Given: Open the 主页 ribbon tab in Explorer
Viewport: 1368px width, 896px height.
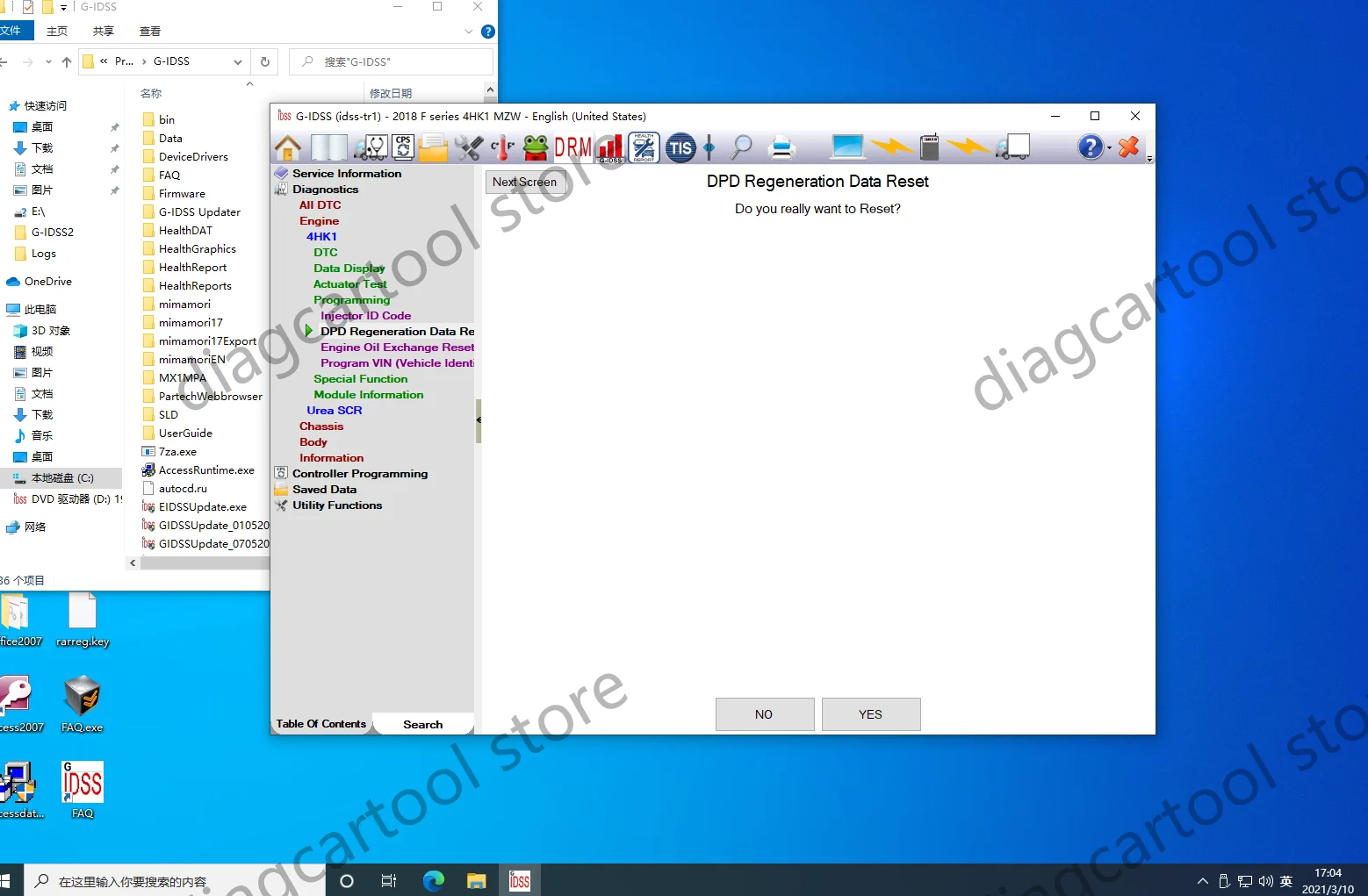Looking at the screenshot, I should (x=57, y=31).
